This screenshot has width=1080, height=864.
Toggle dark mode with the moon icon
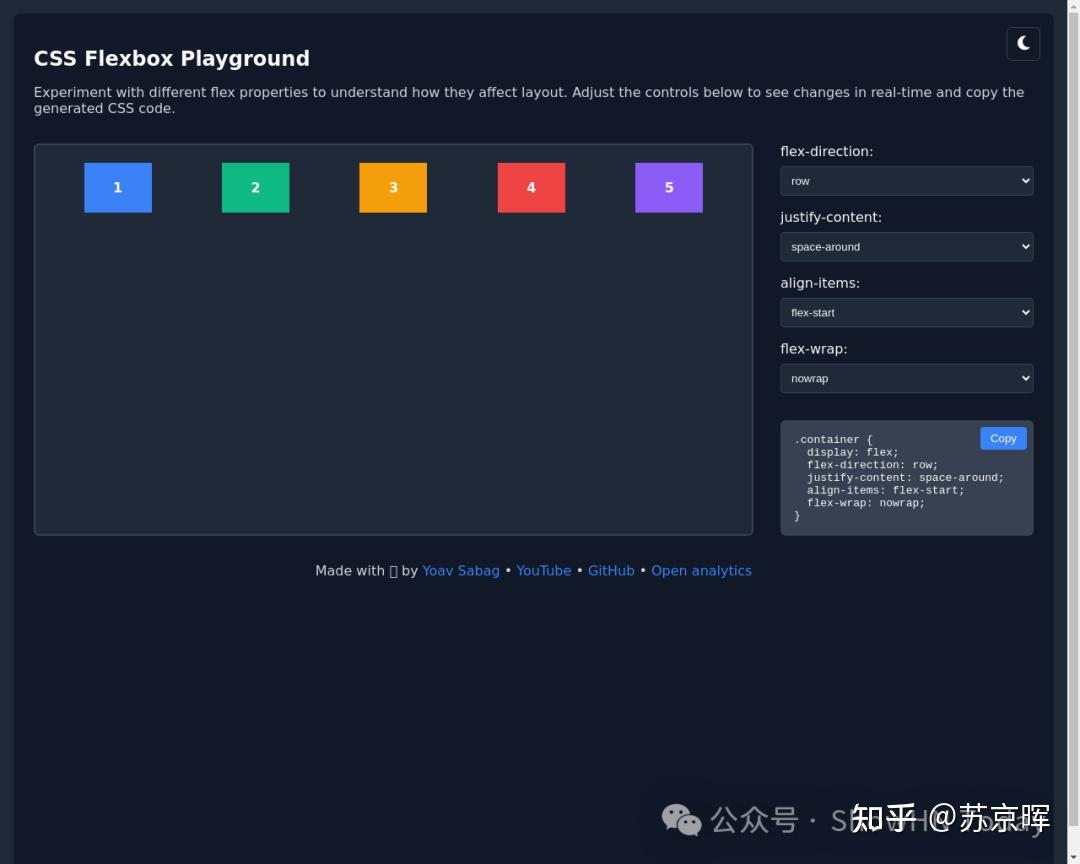click(1022, 44)
